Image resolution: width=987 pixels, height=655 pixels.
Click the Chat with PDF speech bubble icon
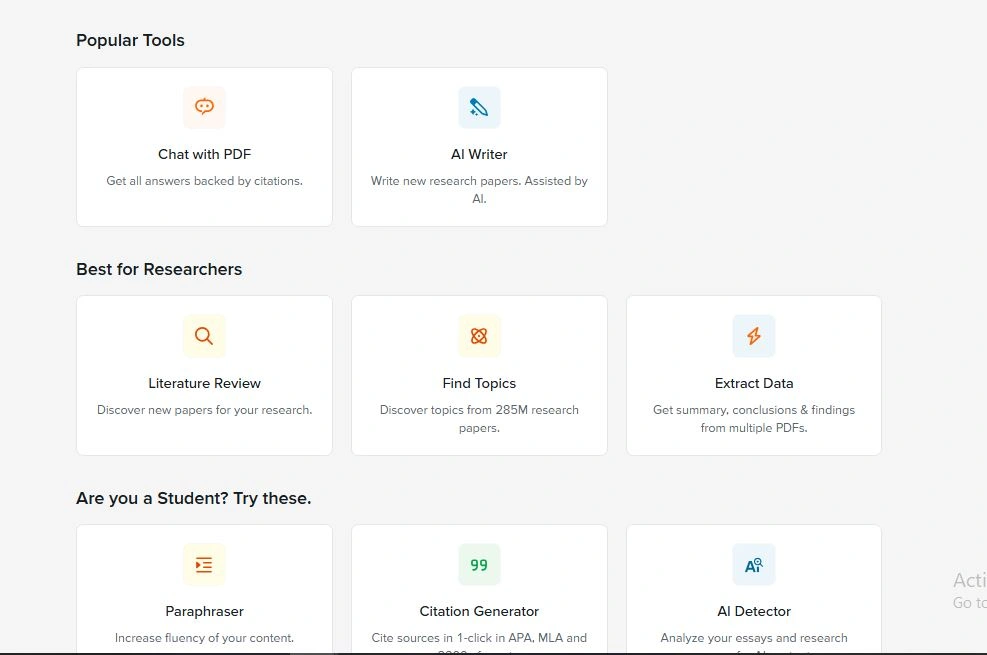pos(204,107)
